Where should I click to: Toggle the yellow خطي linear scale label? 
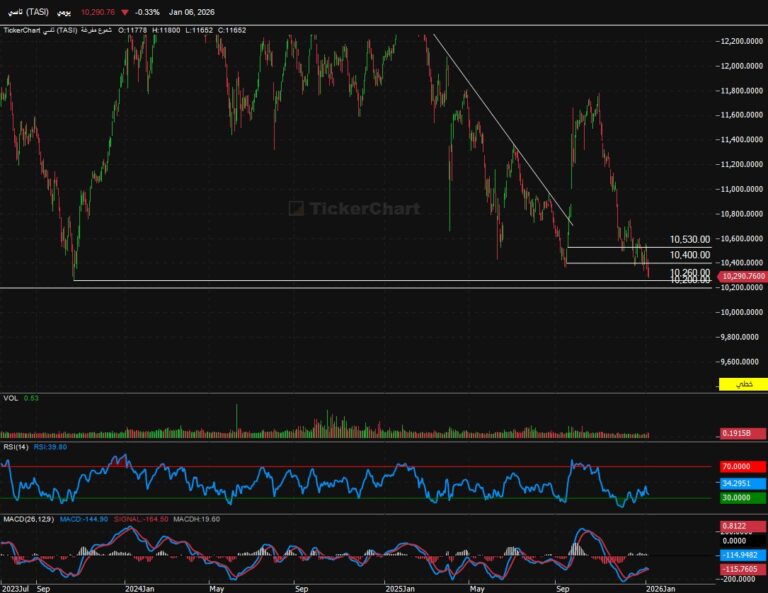tap(742, 385)
